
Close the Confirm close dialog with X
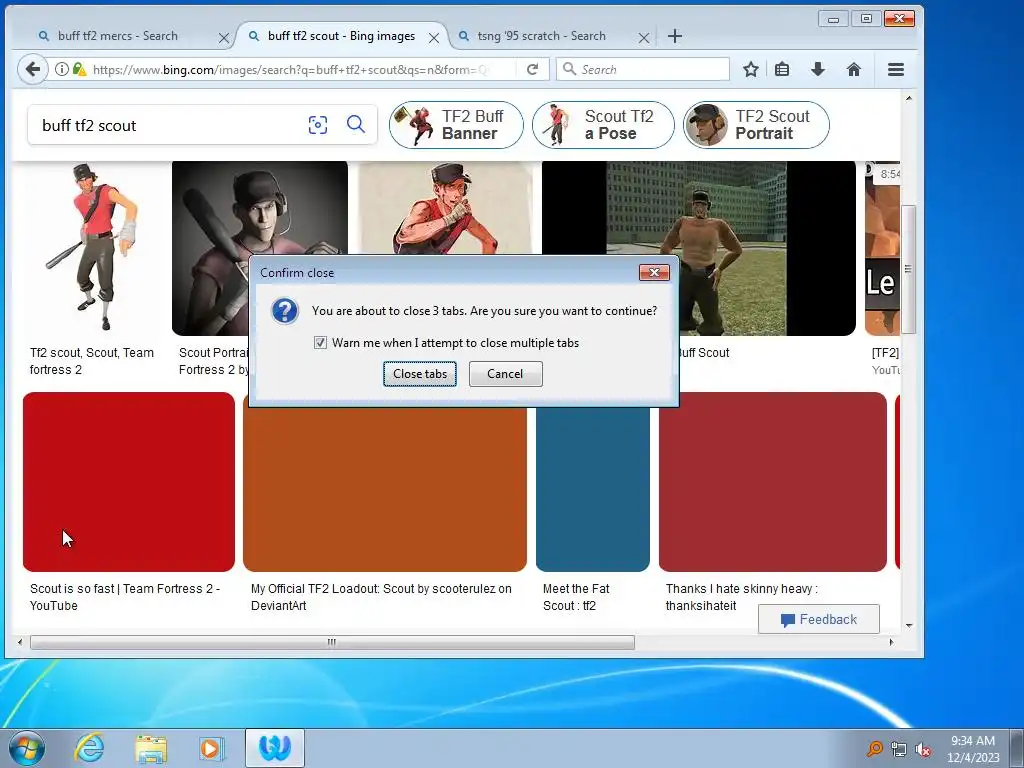coord(654,272)
